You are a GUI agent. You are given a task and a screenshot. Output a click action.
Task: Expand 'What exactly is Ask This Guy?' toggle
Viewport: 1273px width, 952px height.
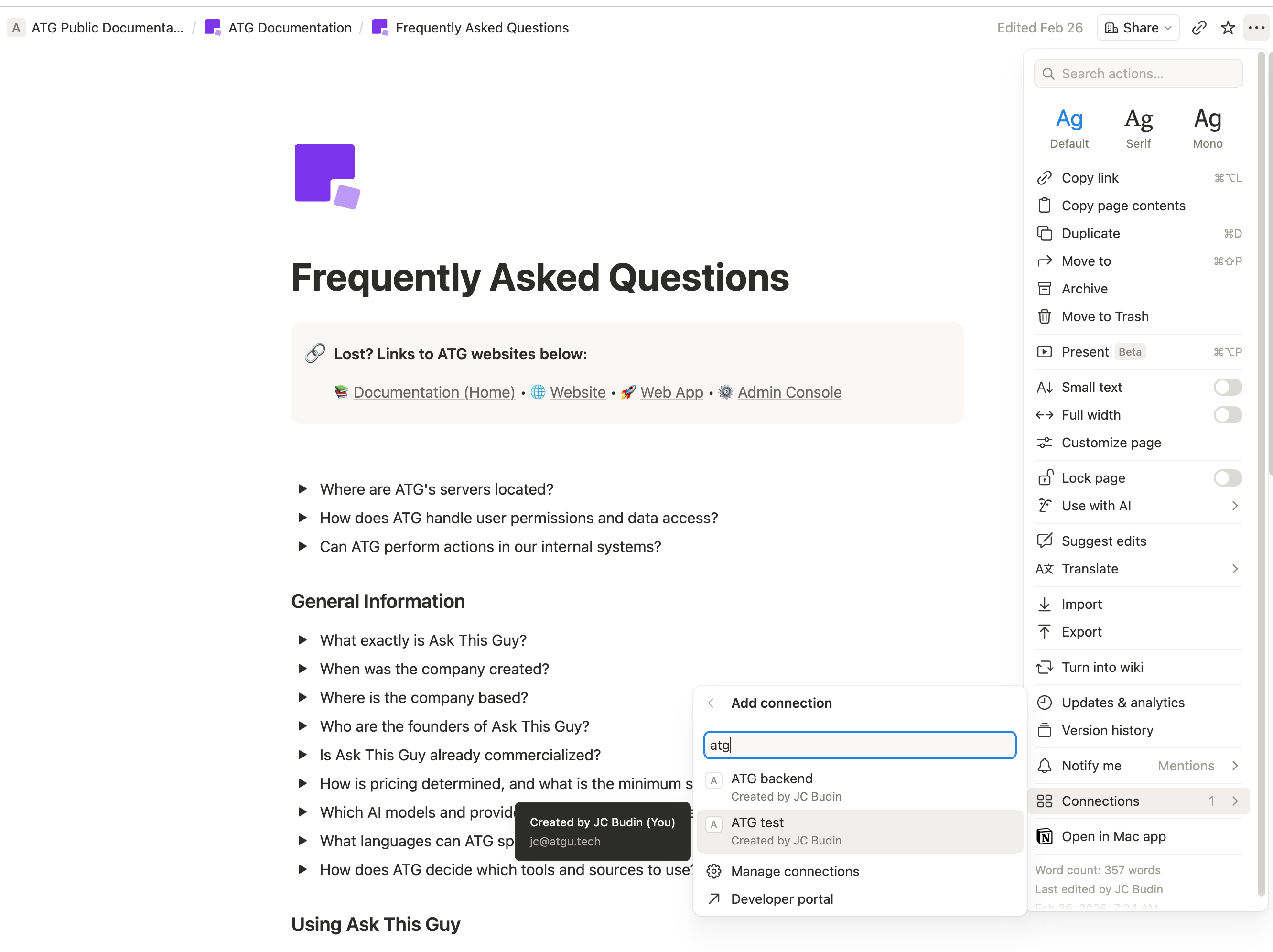302,640
